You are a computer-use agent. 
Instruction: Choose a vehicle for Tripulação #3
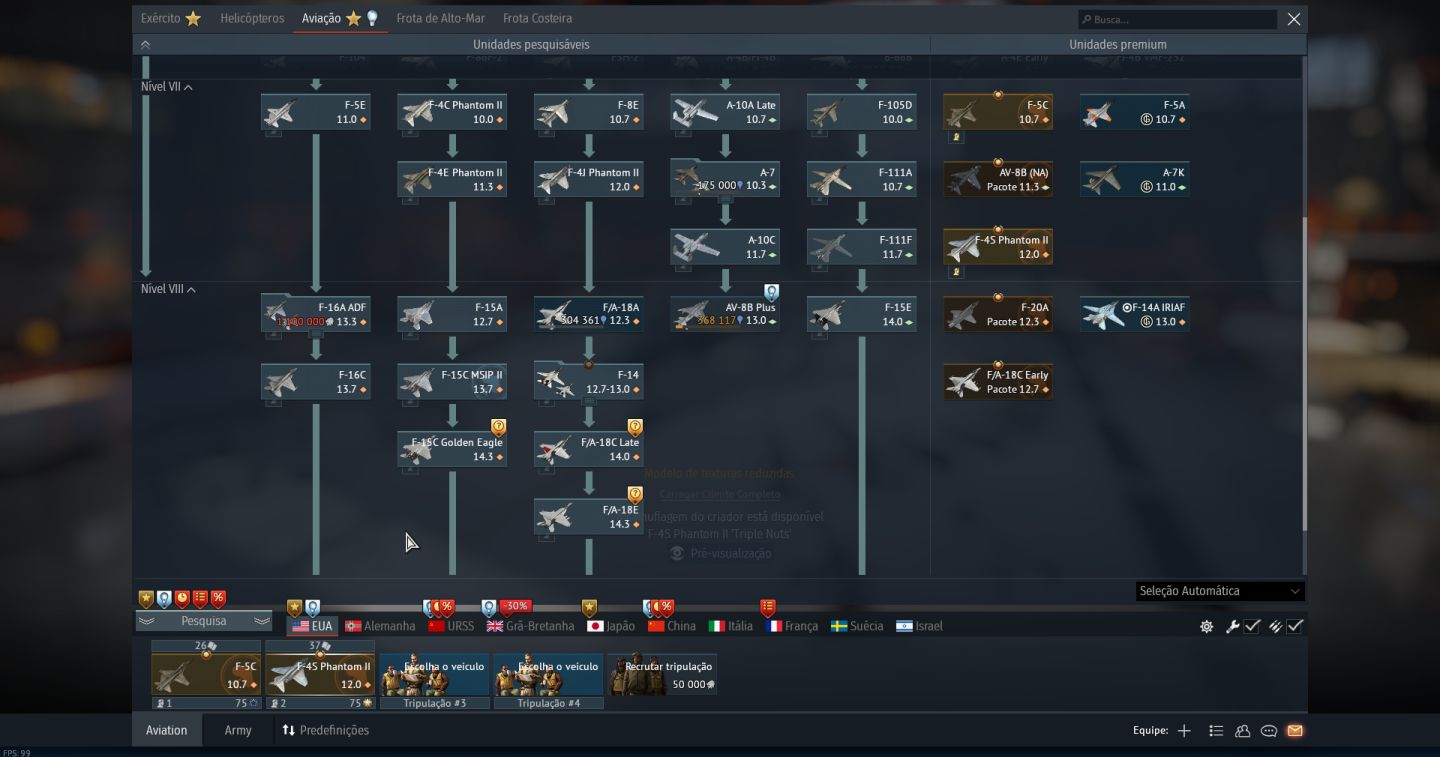tap(434, 675)
